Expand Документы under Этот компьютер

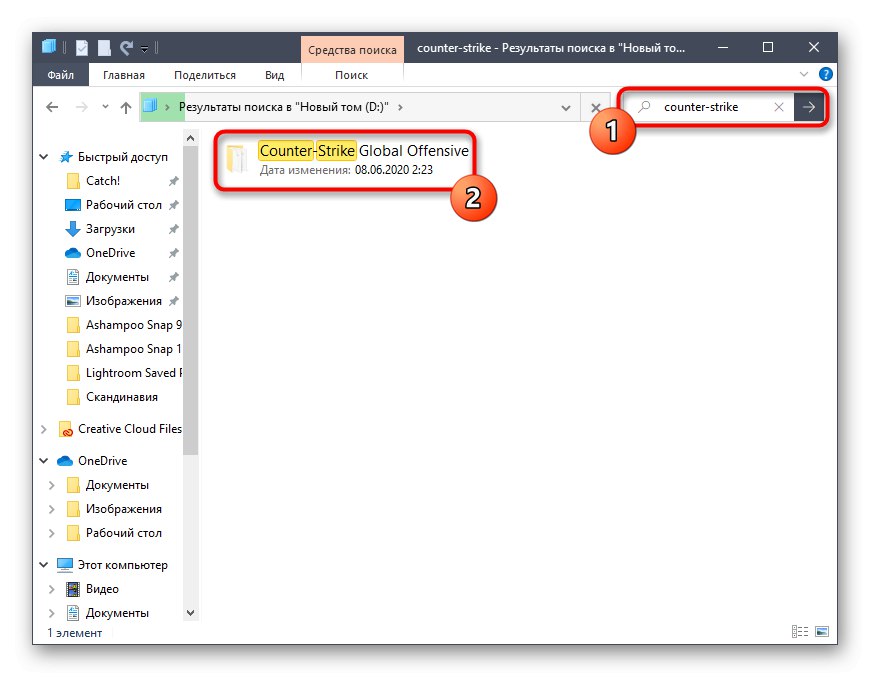click(x=52, y=613)
